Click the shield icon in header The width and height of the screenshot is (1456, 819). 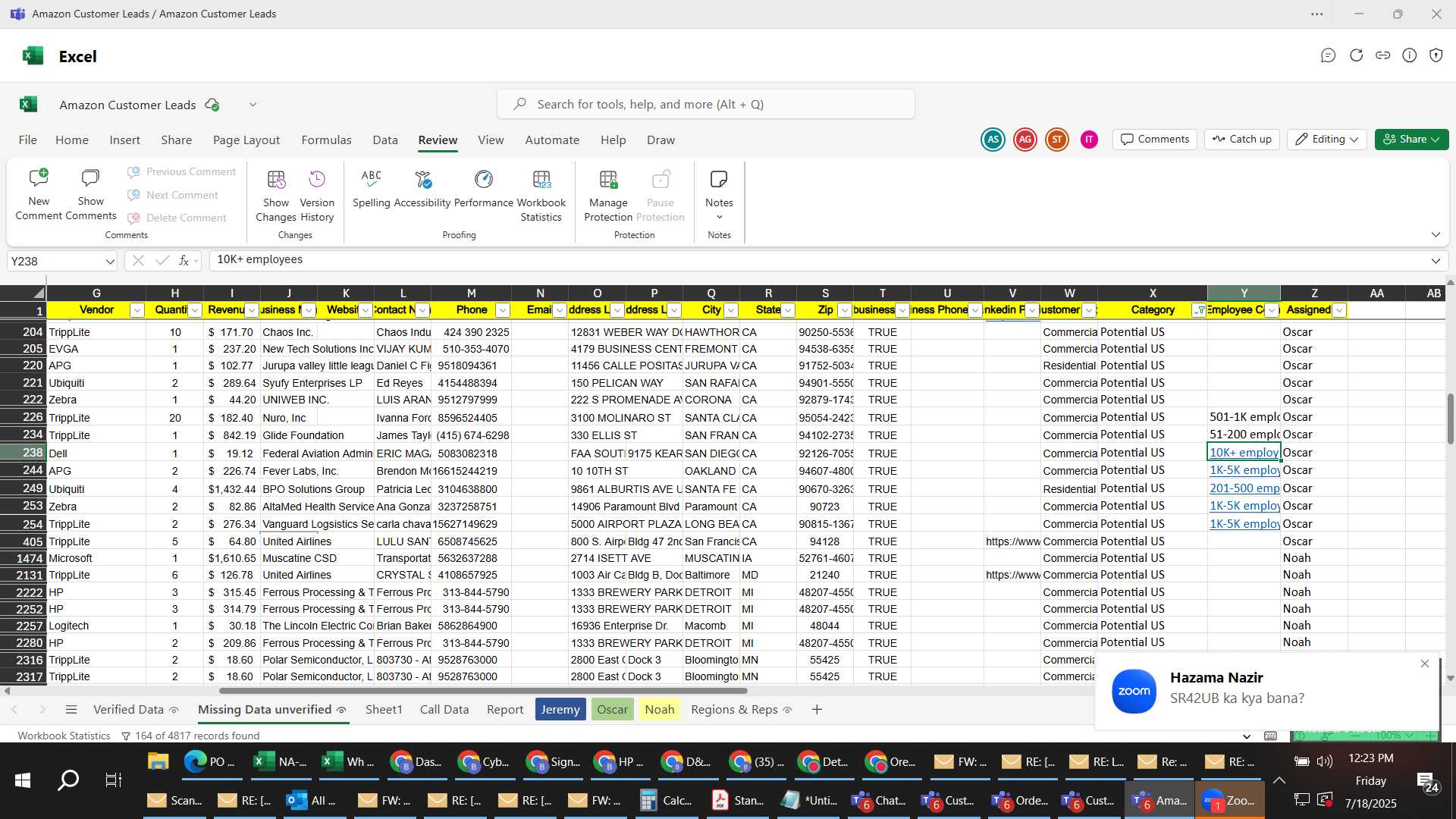[1436, 55]
